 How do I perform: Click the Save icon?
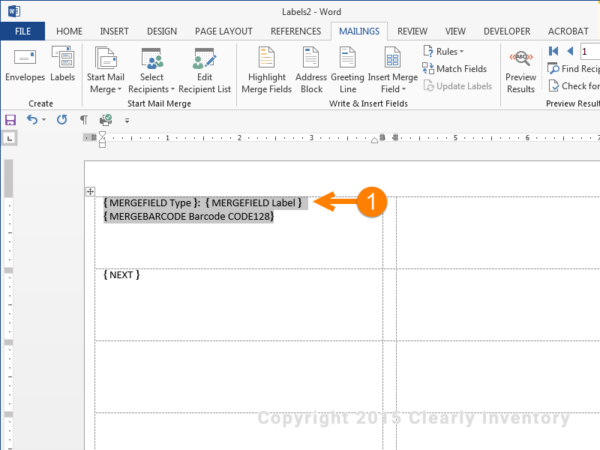[x=10, y=120]
